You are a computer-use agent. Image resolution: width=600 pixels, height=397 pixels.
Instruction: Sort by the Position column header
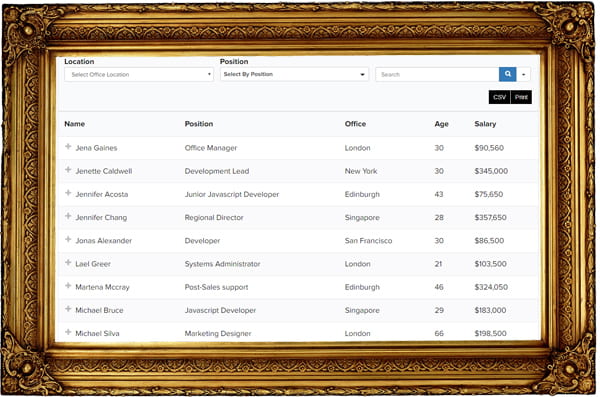pyautogui.click(x=199, y=124)
